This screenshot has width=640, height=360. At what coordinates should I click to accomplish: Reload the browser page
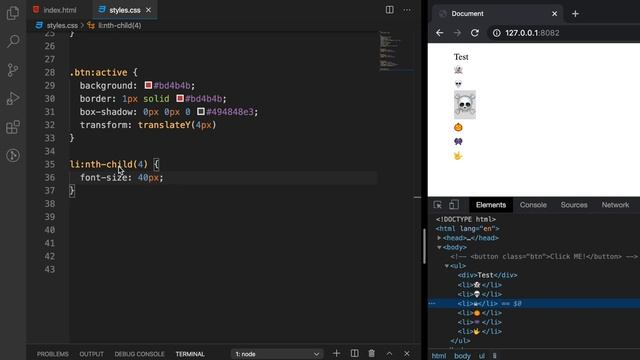tap(474, 33)
